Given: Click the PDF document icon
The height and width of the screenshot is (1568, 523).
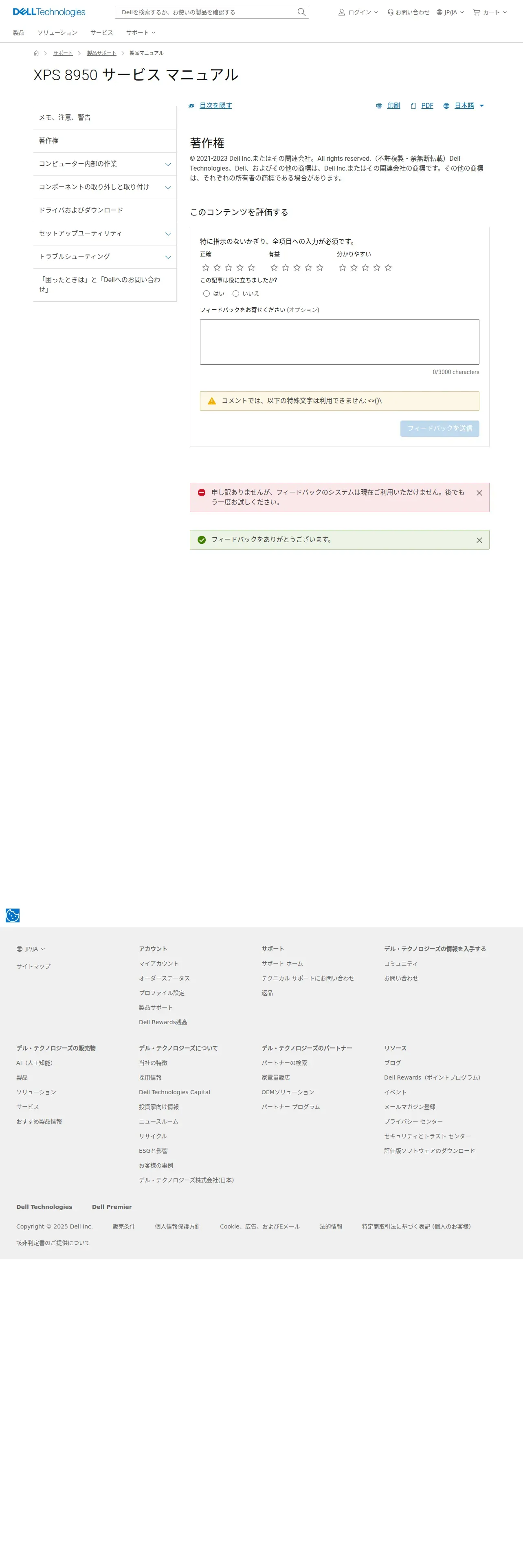Looking at the screenshot, I should [x=413, y=106].
